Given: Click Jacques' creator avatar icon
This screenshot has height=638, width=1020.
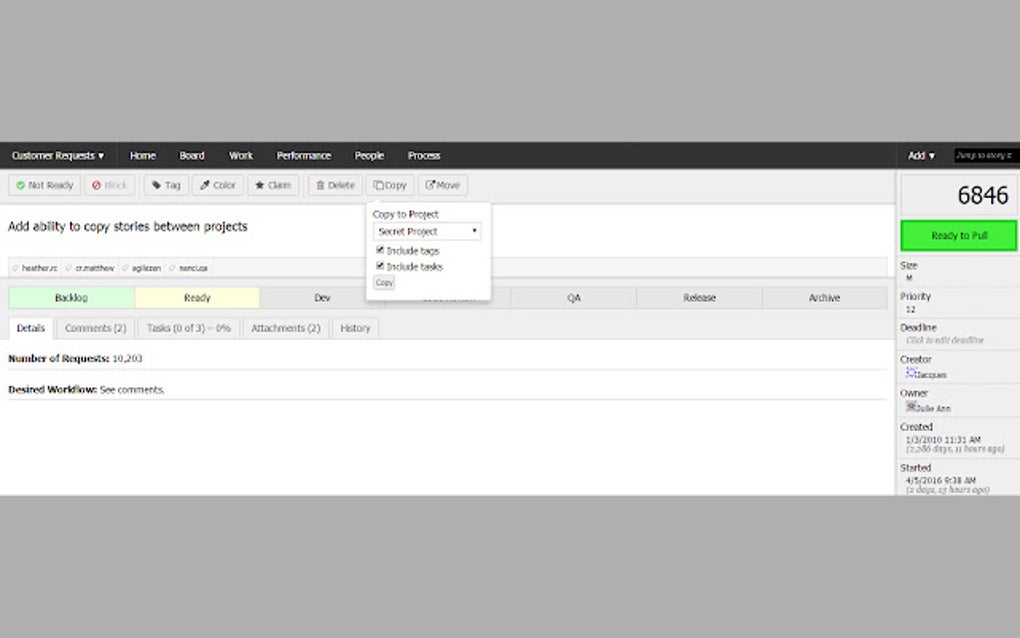Looking at the screenshot, I should pyautogui.click(x=911, y=371).
